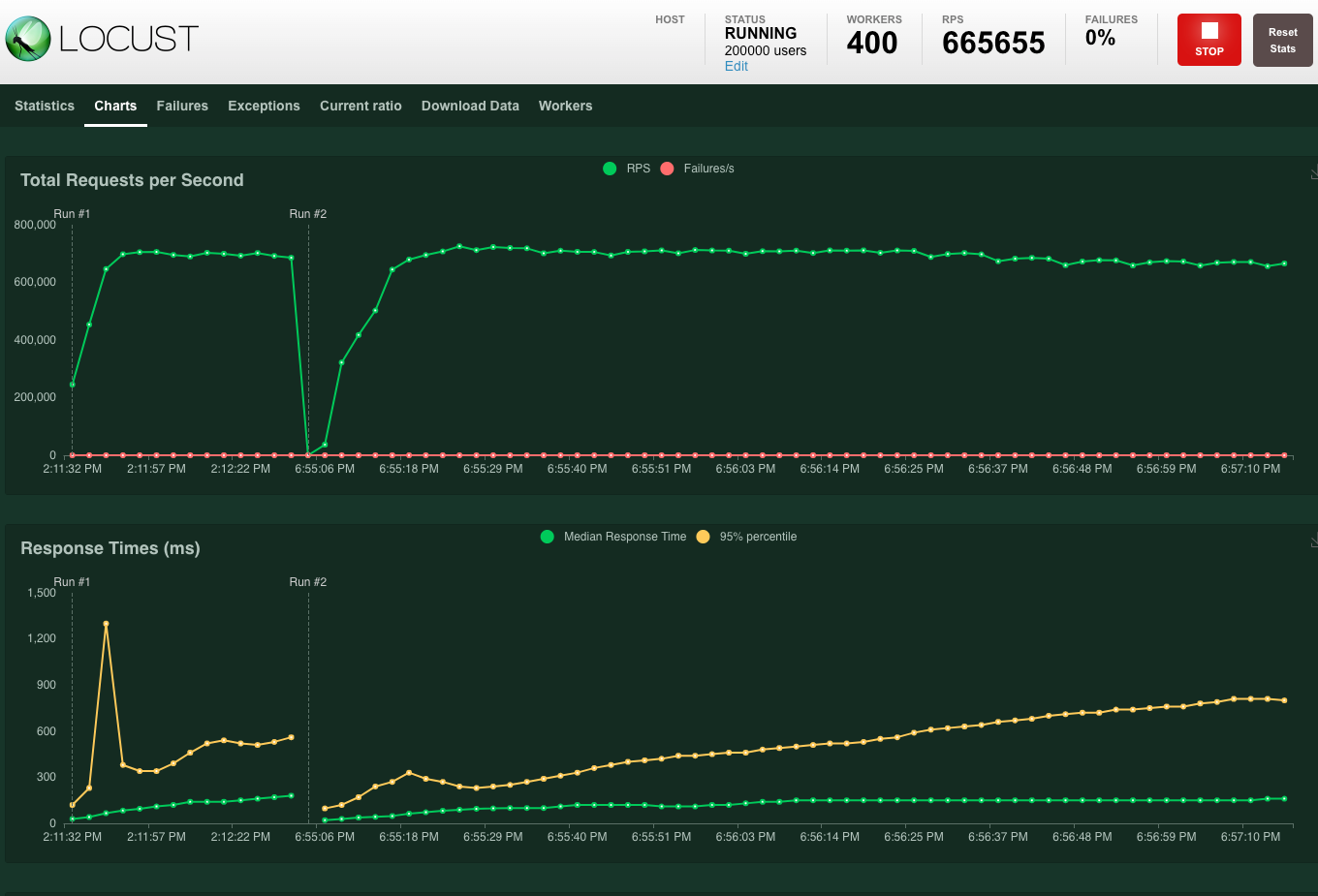Screen dimensions: 1318x896
Task: Click Run #2 marker in Response Times chart
Action: pyautogui.click(x=308, y=582)
